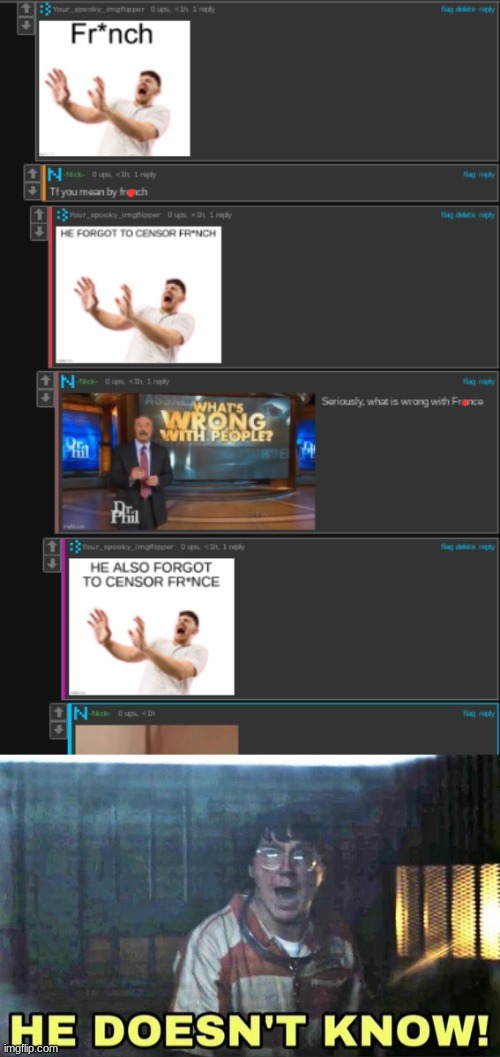
Task: Downvote the 'HE ALSO FORGOT' comment
Action: 52,563
